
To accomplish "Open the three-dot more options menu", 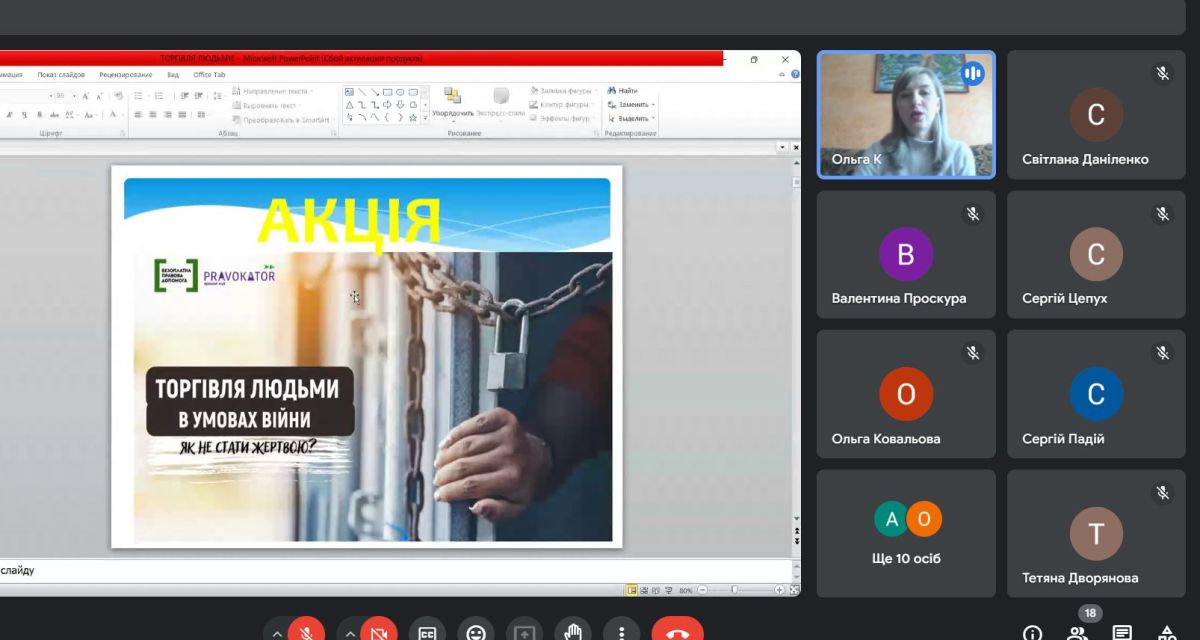I will (x=622, y=632).
